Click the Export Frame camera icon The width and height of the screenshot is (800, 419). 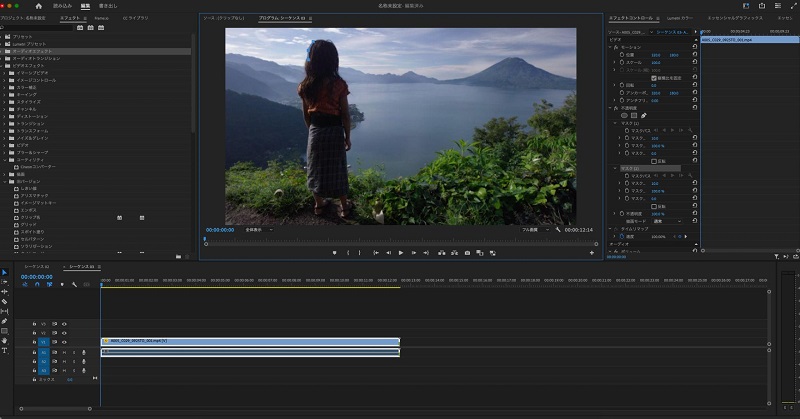(x=467, y=253)
